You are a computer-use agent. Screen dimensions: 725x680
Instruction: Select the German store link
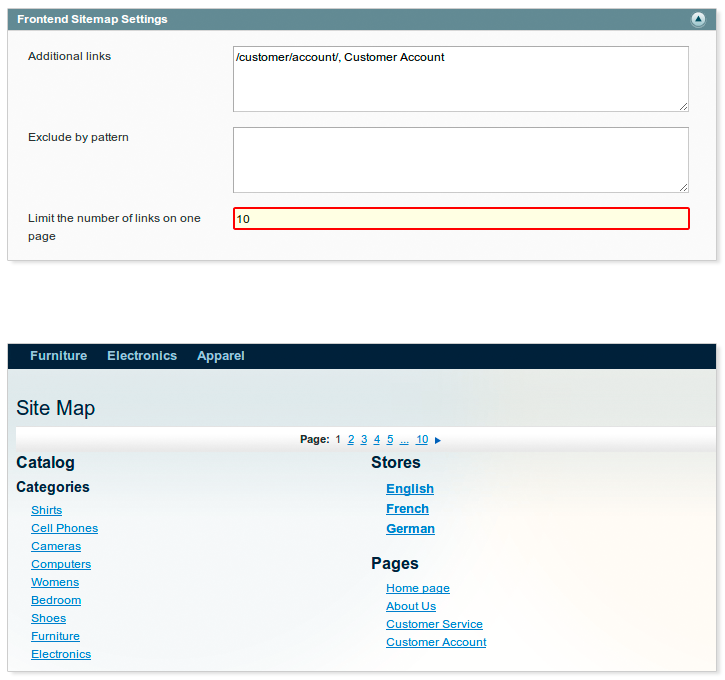(x=410, y=529)
